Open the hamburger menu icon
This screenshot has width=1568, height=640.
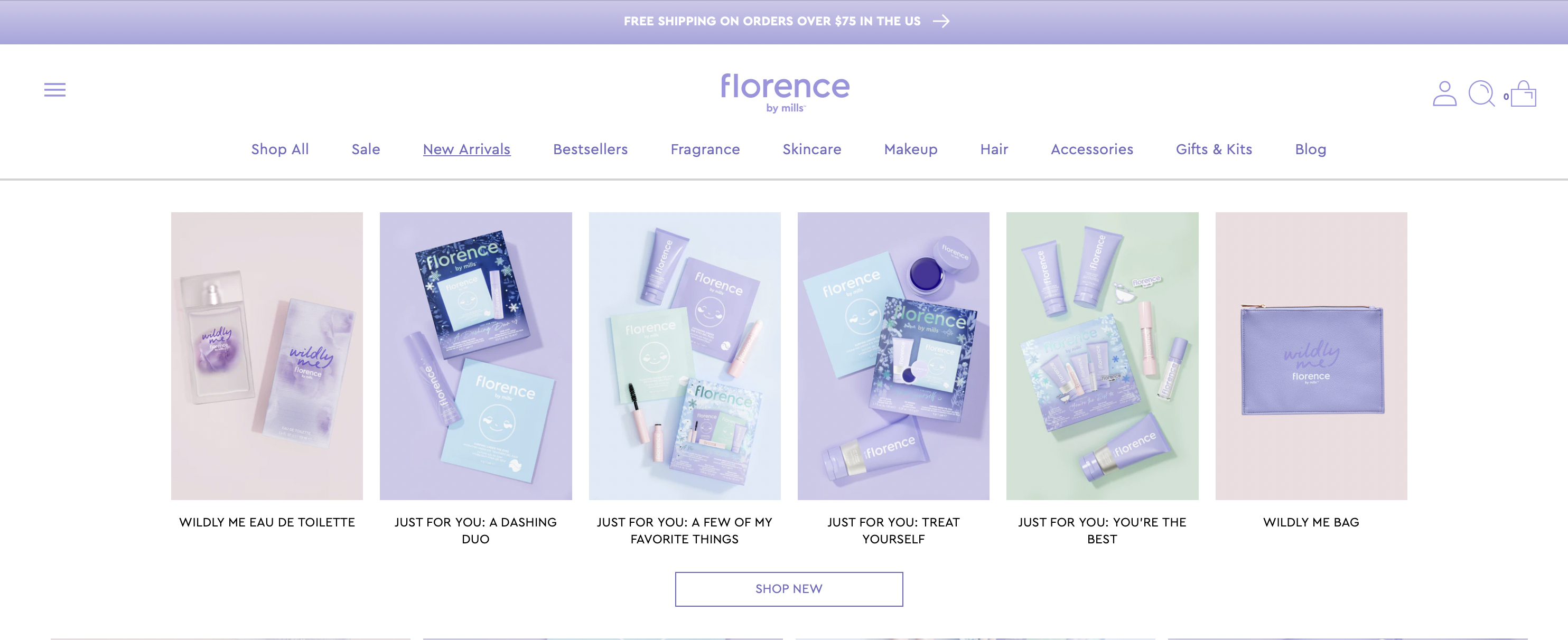tap(55, 90)
